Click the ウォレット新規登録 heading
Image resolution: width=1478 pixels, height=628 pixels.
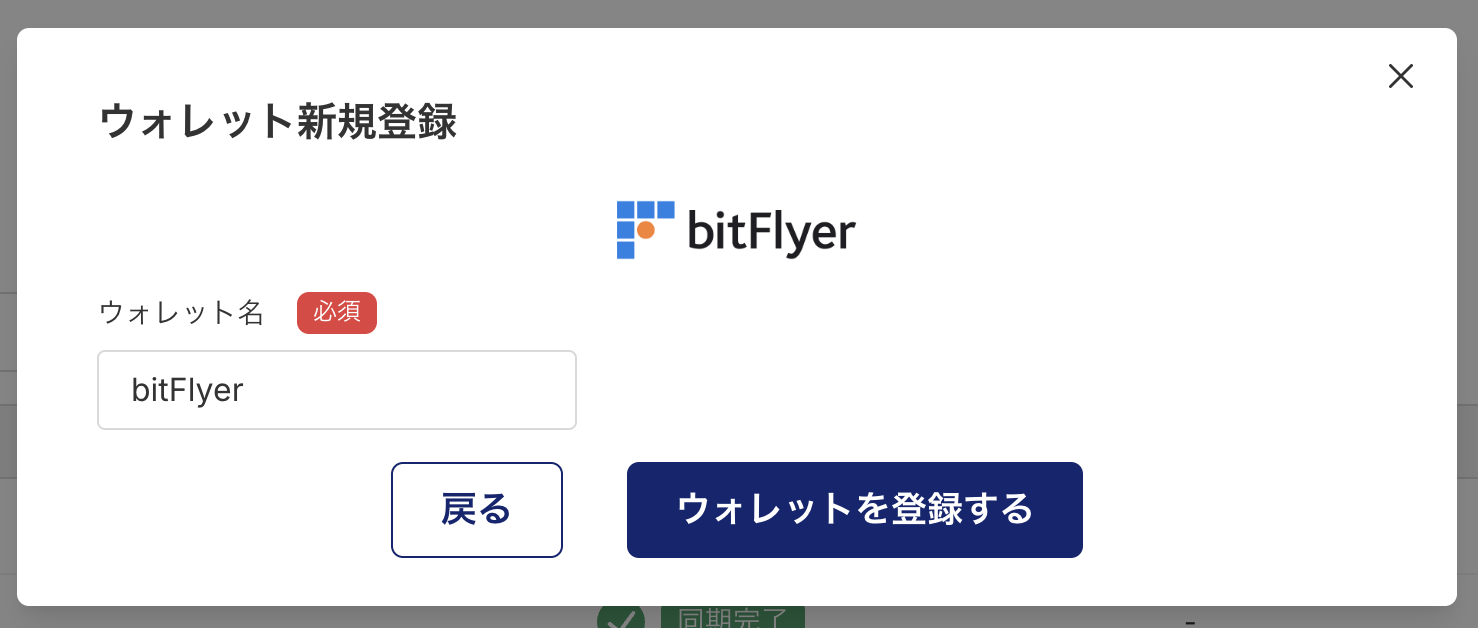278,122
